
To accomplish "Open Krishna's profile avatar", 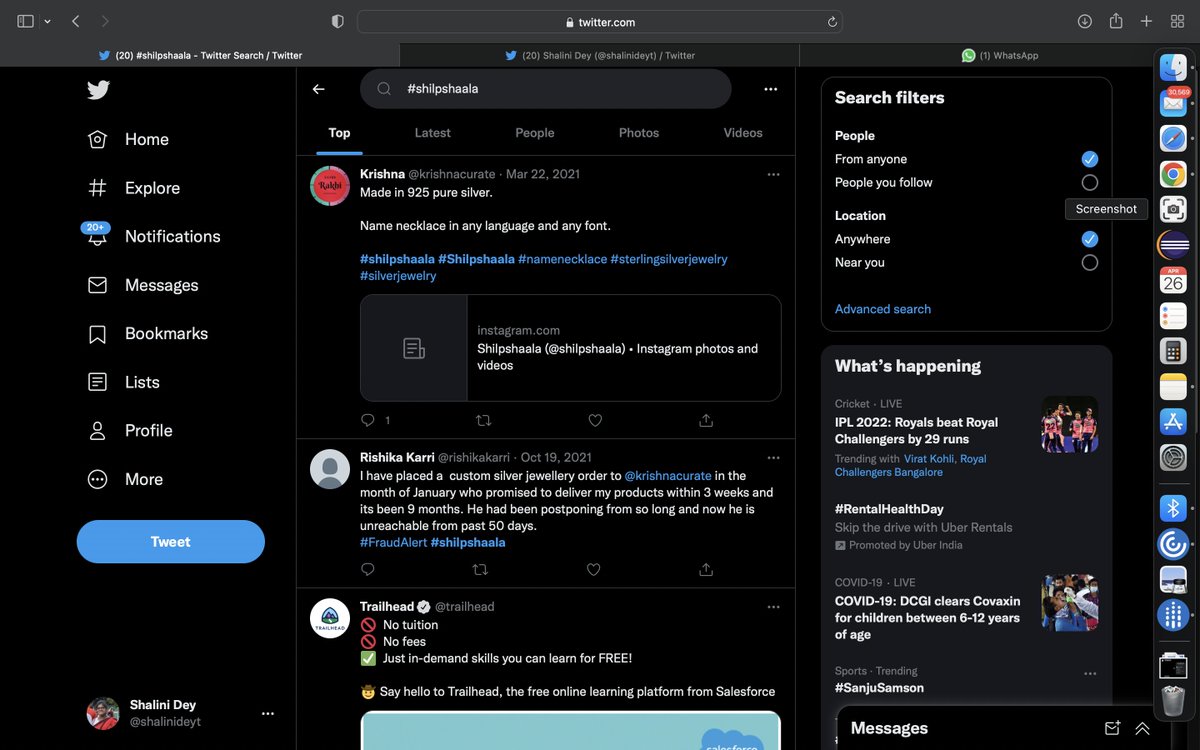I will (x=330, y=186).
